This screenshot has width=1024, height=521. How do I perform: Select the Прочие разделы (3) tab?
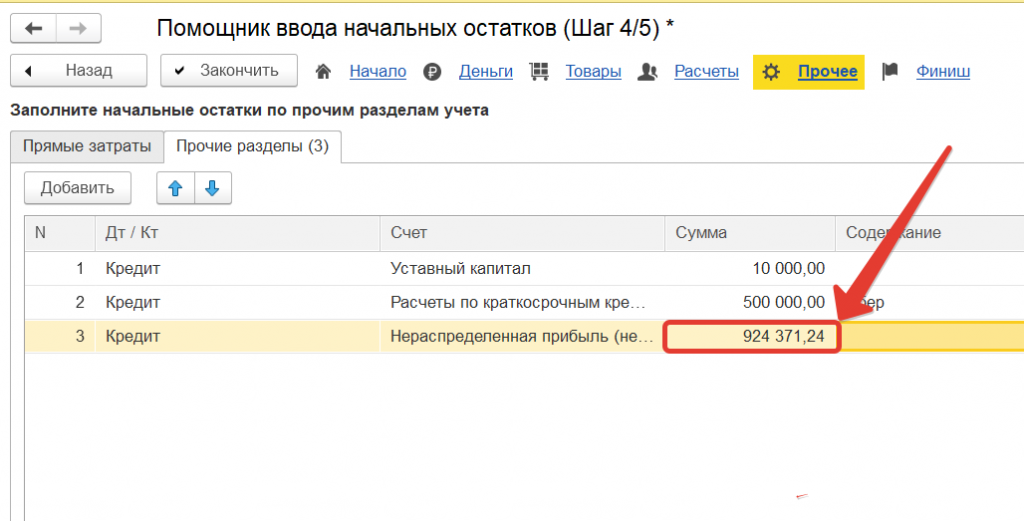click(252, 146)
